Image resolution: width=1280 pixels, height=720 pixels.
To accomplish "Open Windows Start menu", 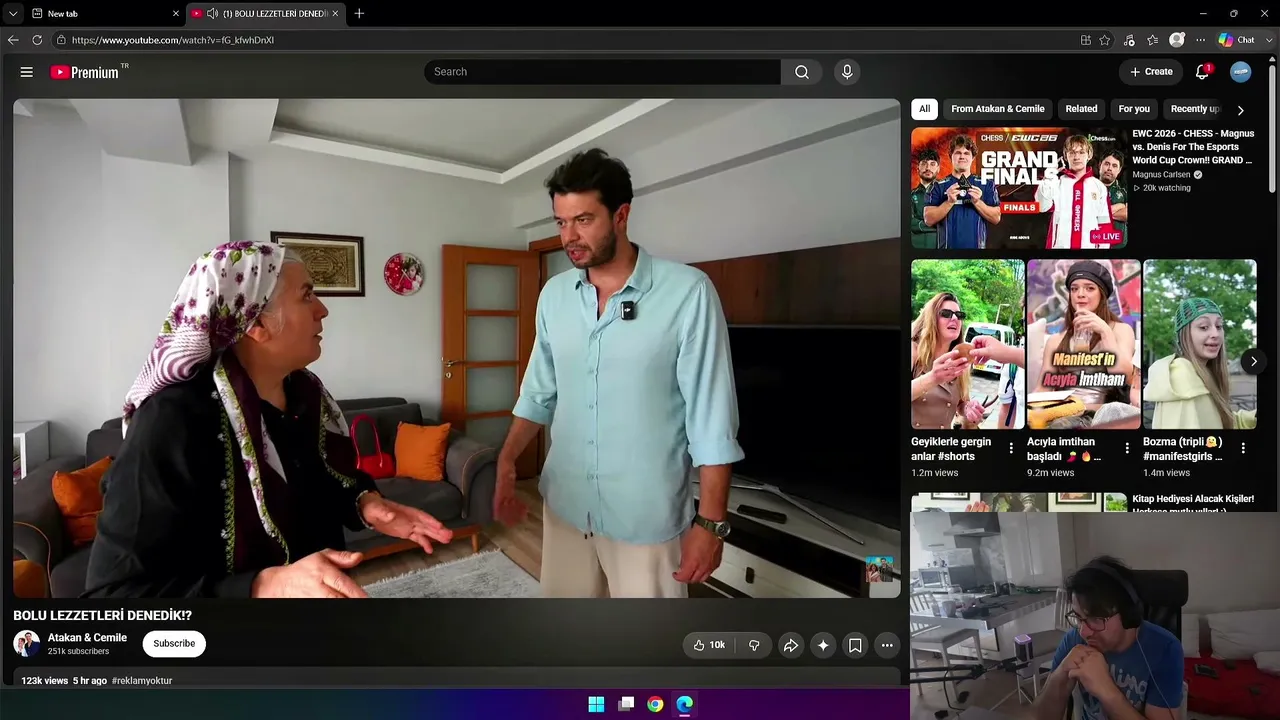I will pos(596,704).
